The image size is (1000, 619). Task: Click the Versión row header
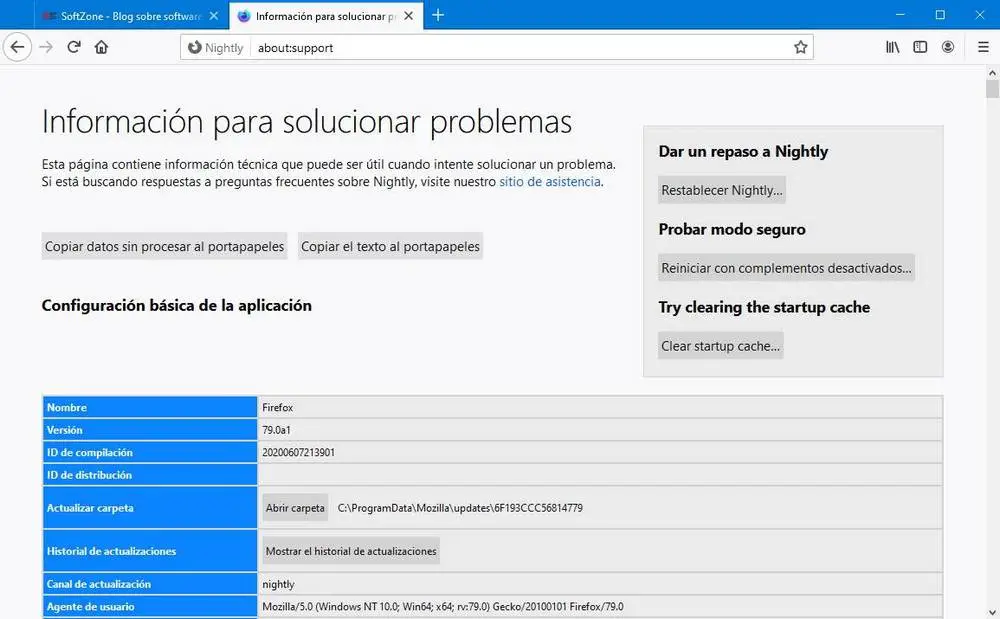coord(150,430)
